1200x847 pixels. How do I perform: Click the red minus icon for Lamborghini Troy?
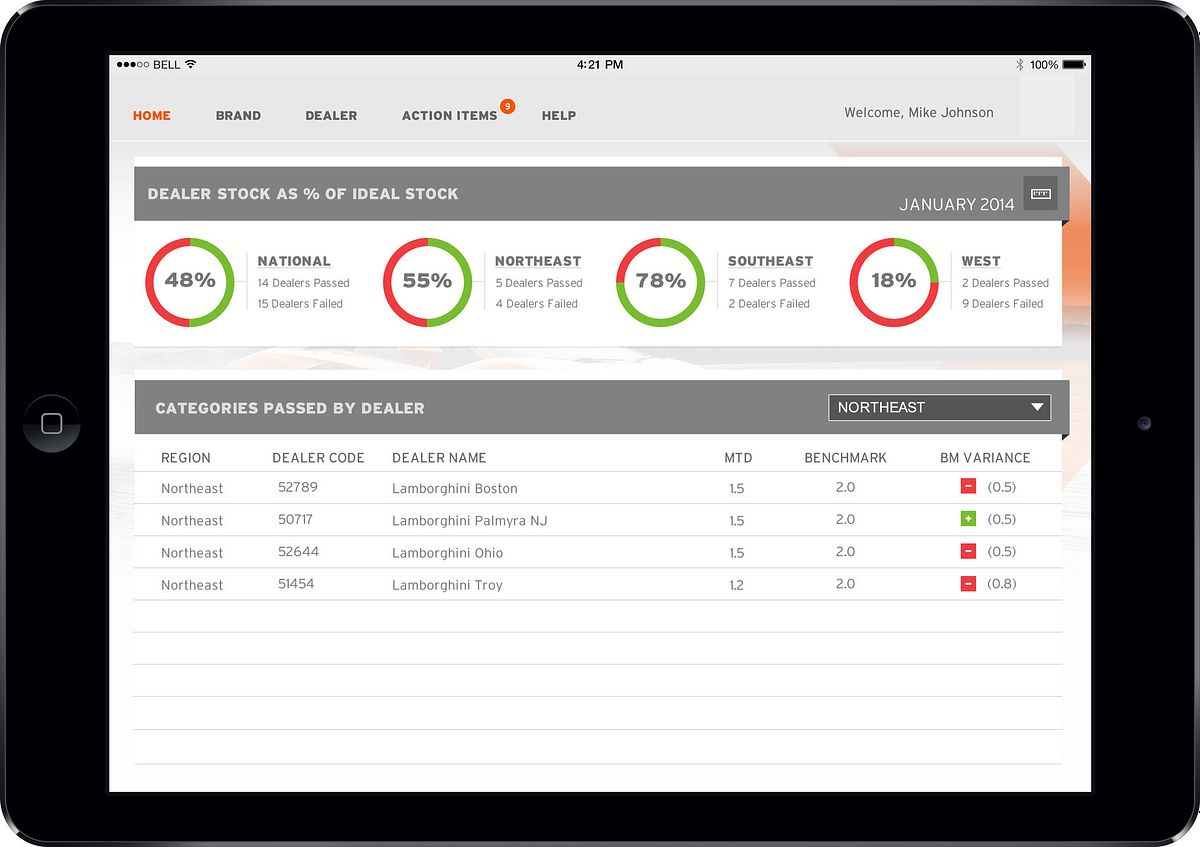967,584
